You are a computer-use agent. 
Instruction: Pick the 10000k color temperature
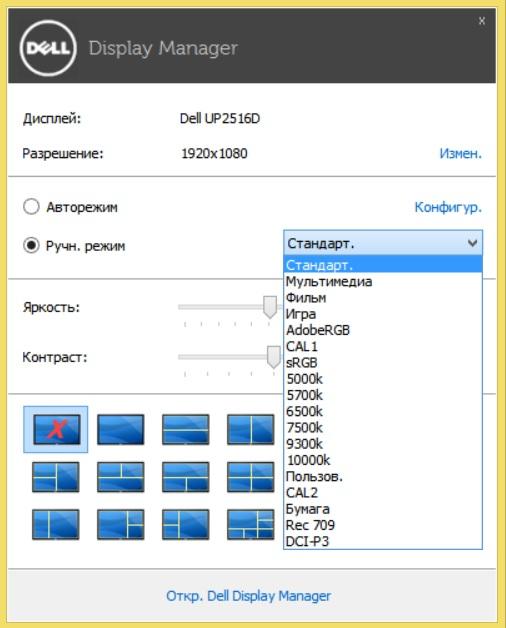[x=383, y=460]
